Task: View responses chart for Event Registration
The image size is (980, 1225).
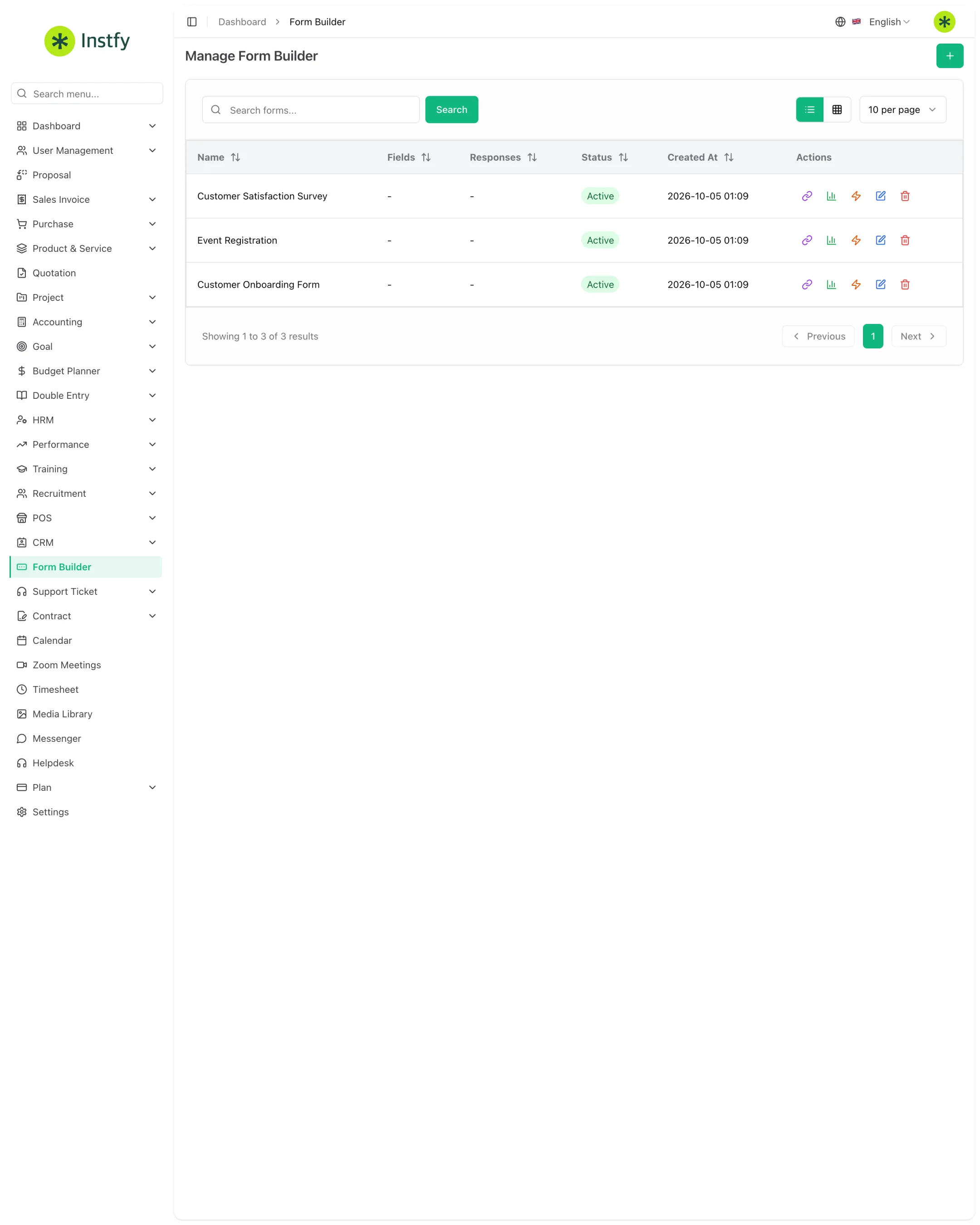Action: pos(831,240)
